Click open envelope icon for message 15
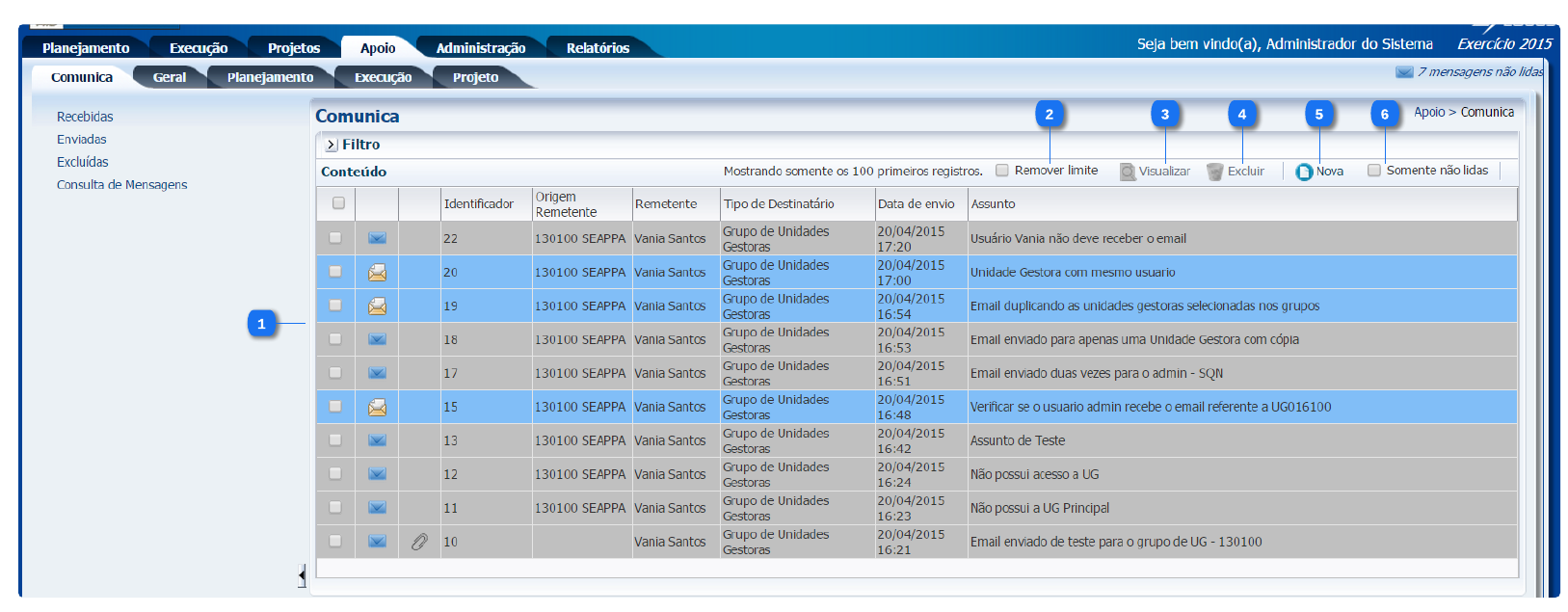 coord(377,408)
